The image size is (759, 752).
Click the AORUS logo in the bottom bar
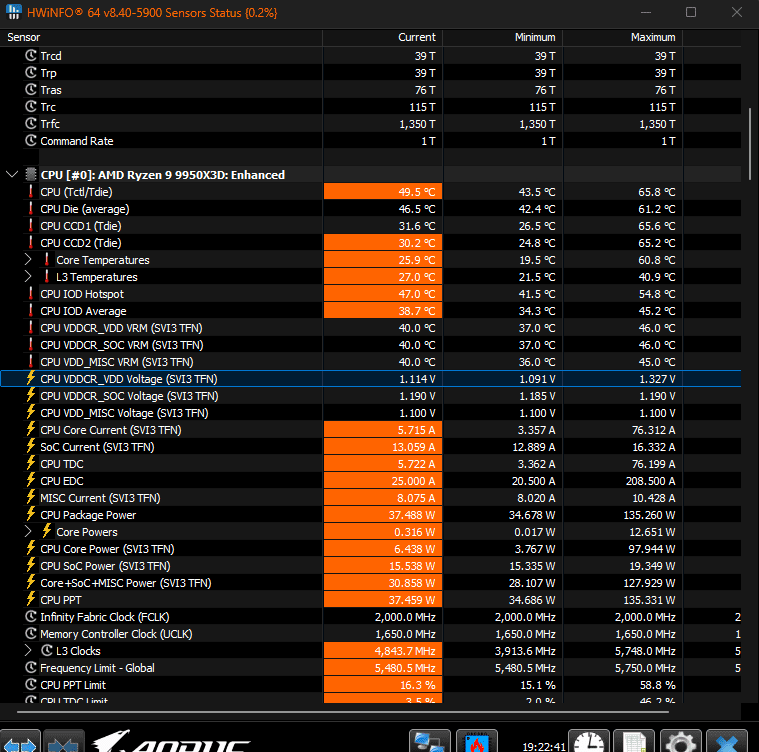click(x=172, y=741)
